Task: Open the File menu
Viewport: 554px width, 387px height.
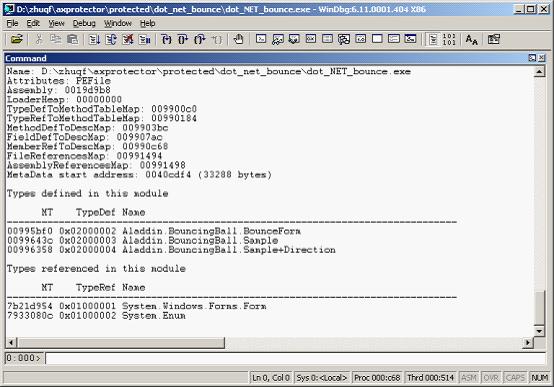Action: coord(12,23)
